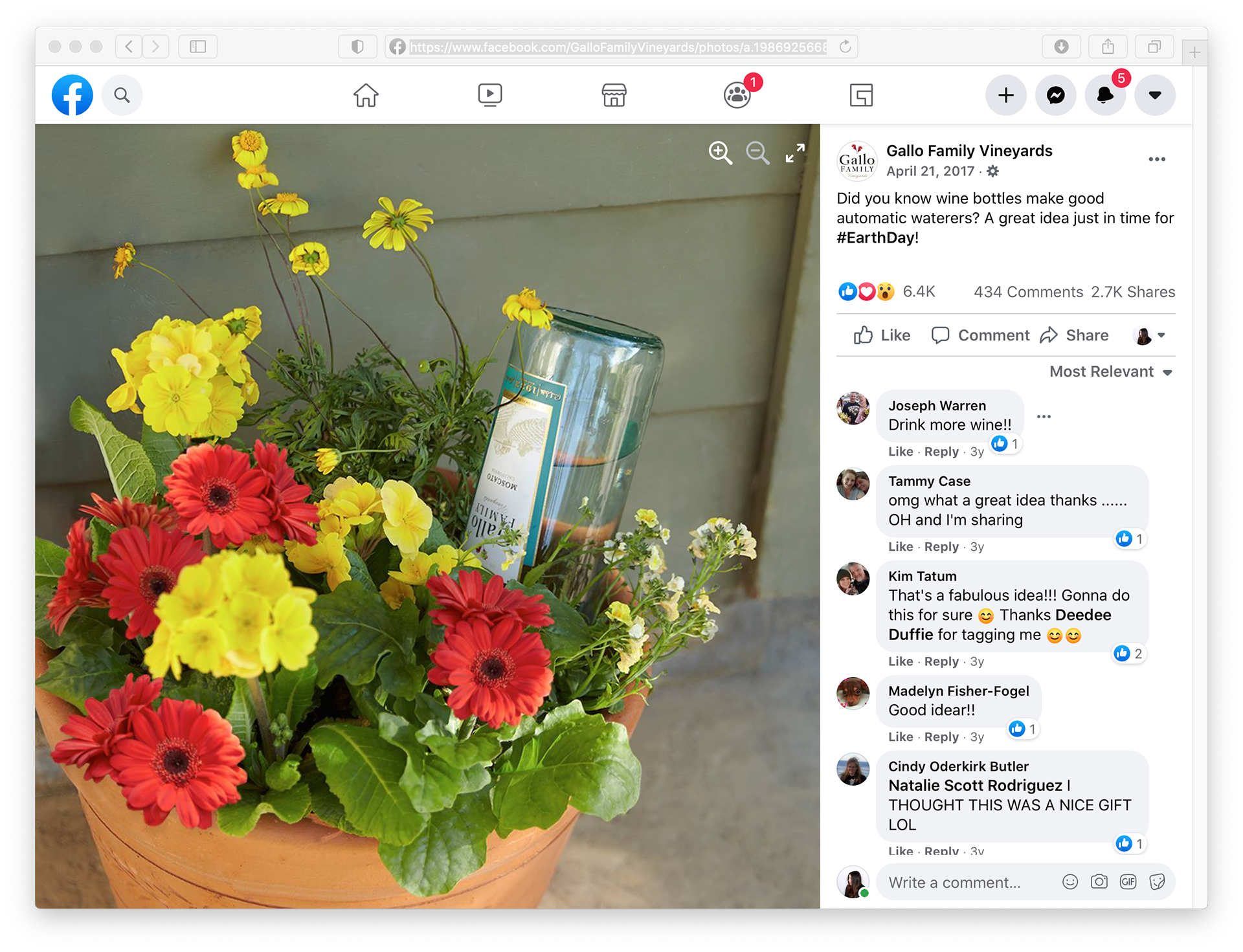Viewport: 1243px width, 952px height.
Task: Show Safari downloads
Action: tap(1061, 47)
